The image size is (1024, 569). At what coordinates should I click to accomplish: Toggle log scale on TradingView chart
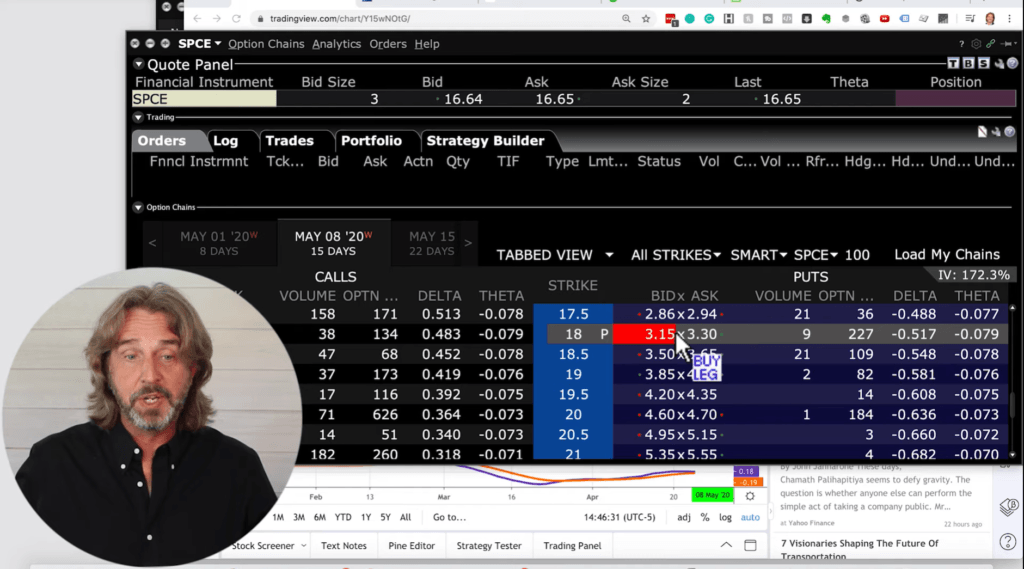coord(726,517)
